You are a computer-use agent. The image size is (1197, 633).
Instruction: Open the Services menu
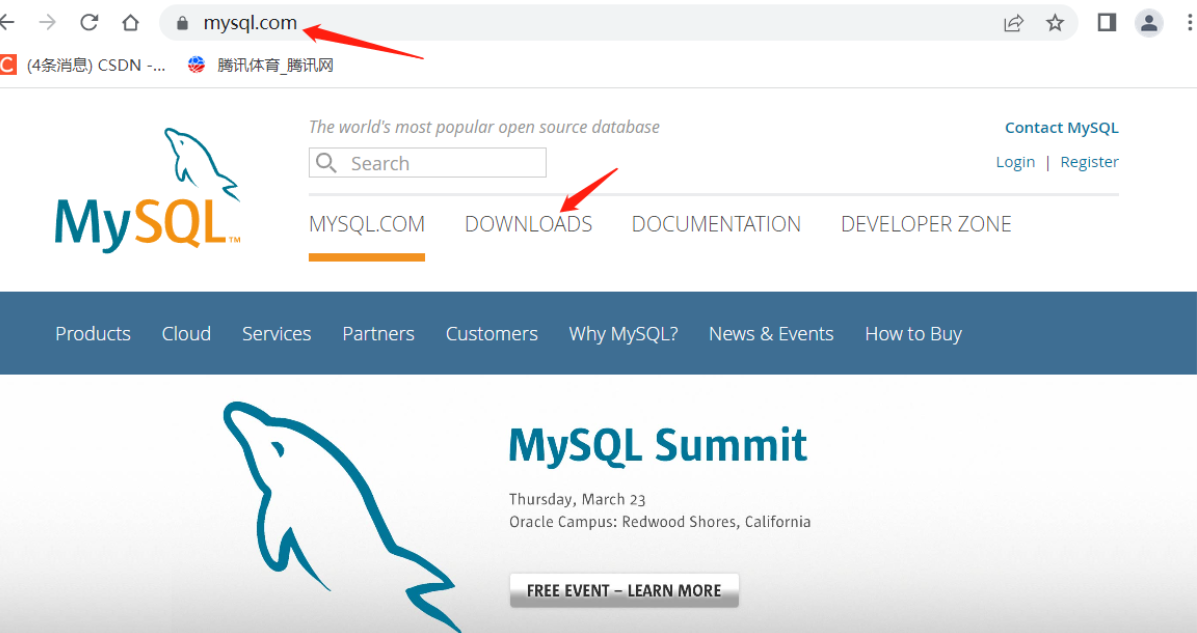coord(276,334)
